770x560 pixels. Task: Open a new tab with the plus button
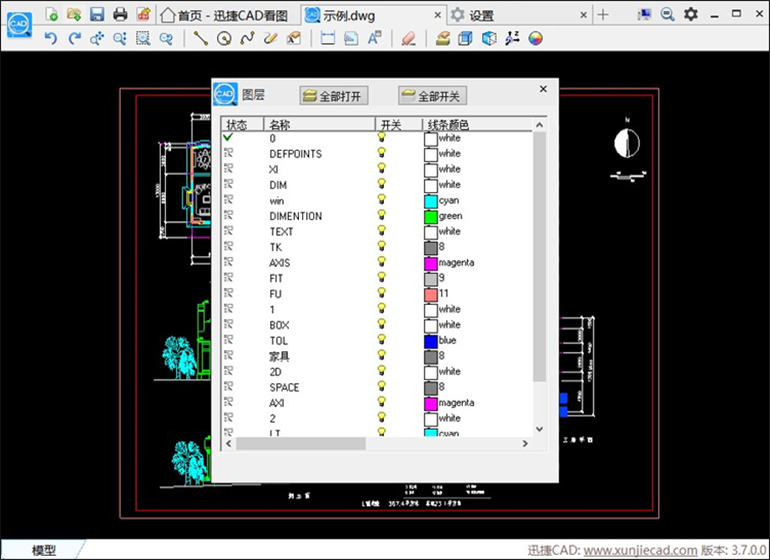(603, 15)
